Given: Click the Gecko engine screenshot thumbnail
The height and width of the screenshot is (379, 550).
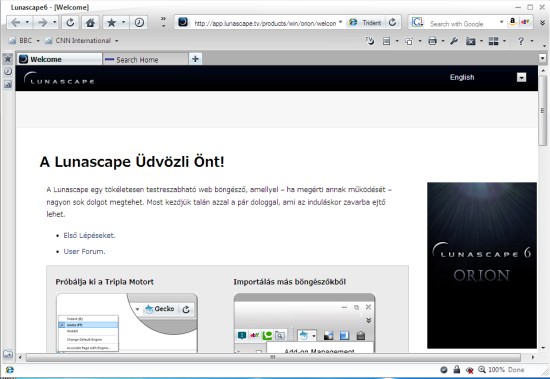Looking at the screenshot, I should pos(127,323).
